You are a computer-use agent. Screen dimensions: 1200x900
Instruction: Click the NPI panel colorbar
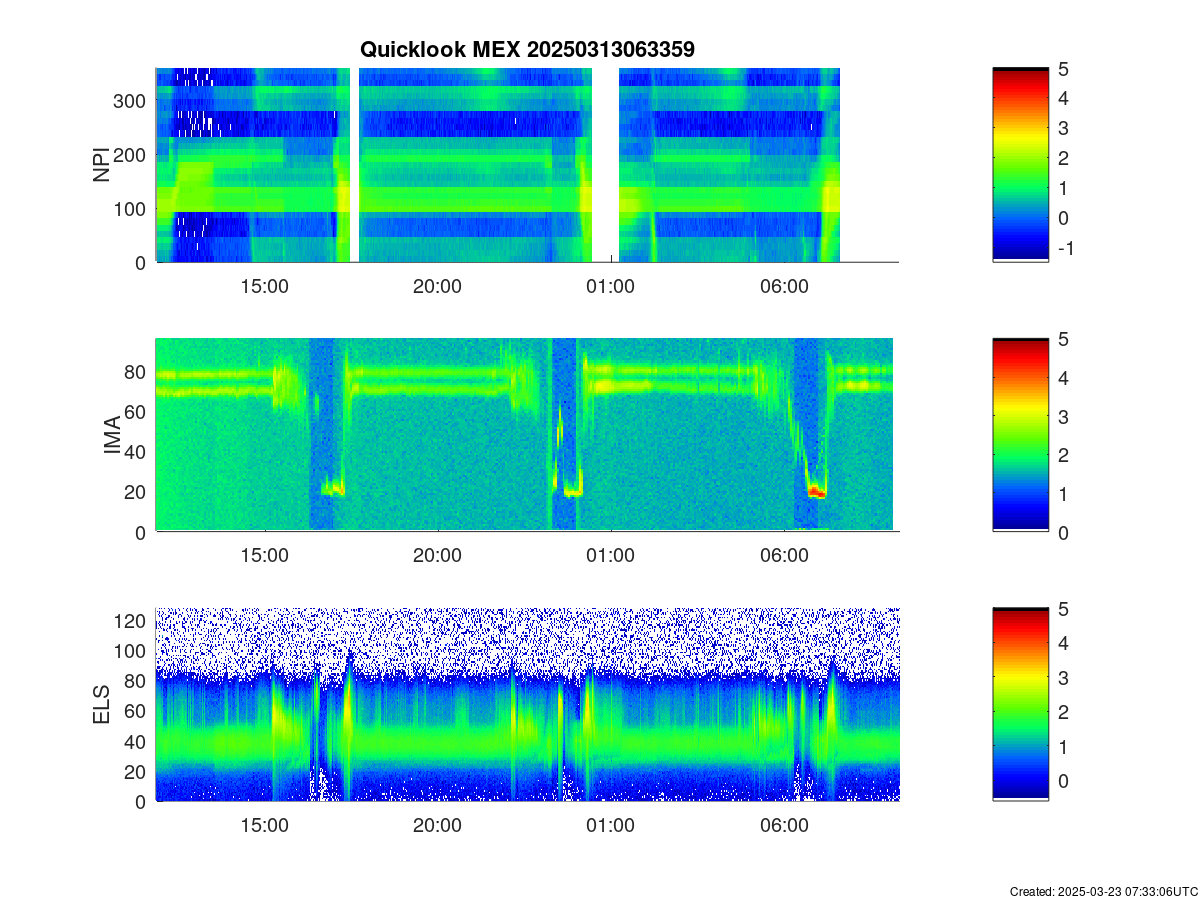click(1021, 165)
